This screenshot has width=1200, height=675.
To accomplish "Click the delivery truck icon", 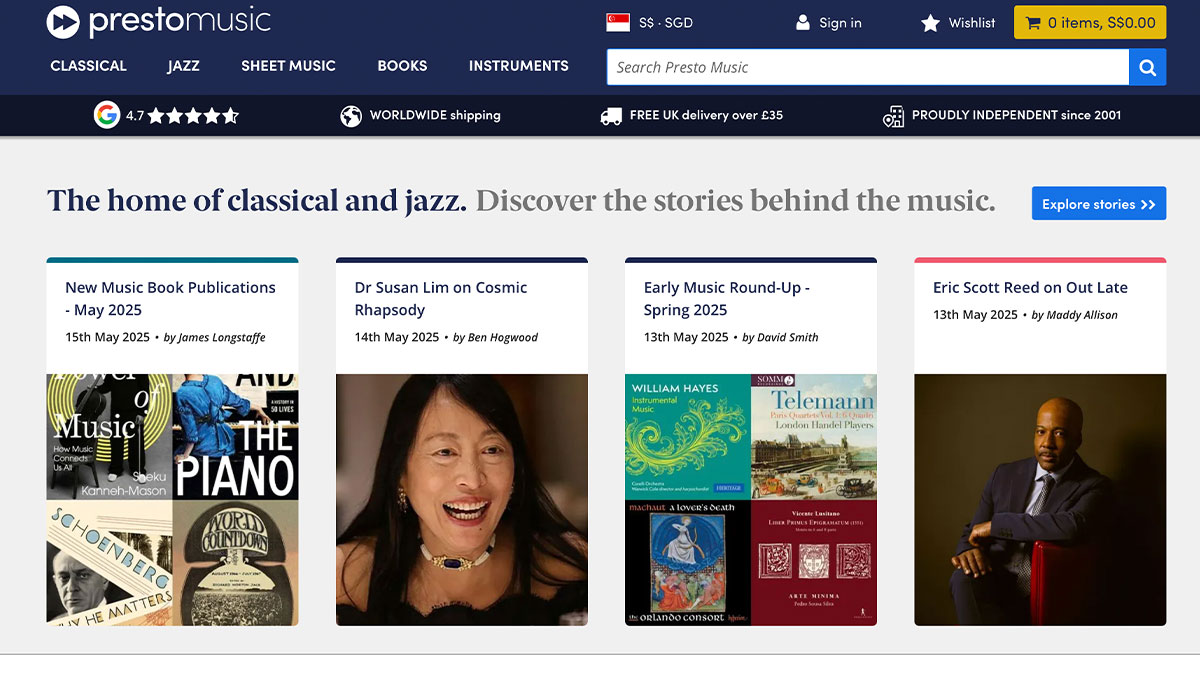I will (x=611, y=116).
